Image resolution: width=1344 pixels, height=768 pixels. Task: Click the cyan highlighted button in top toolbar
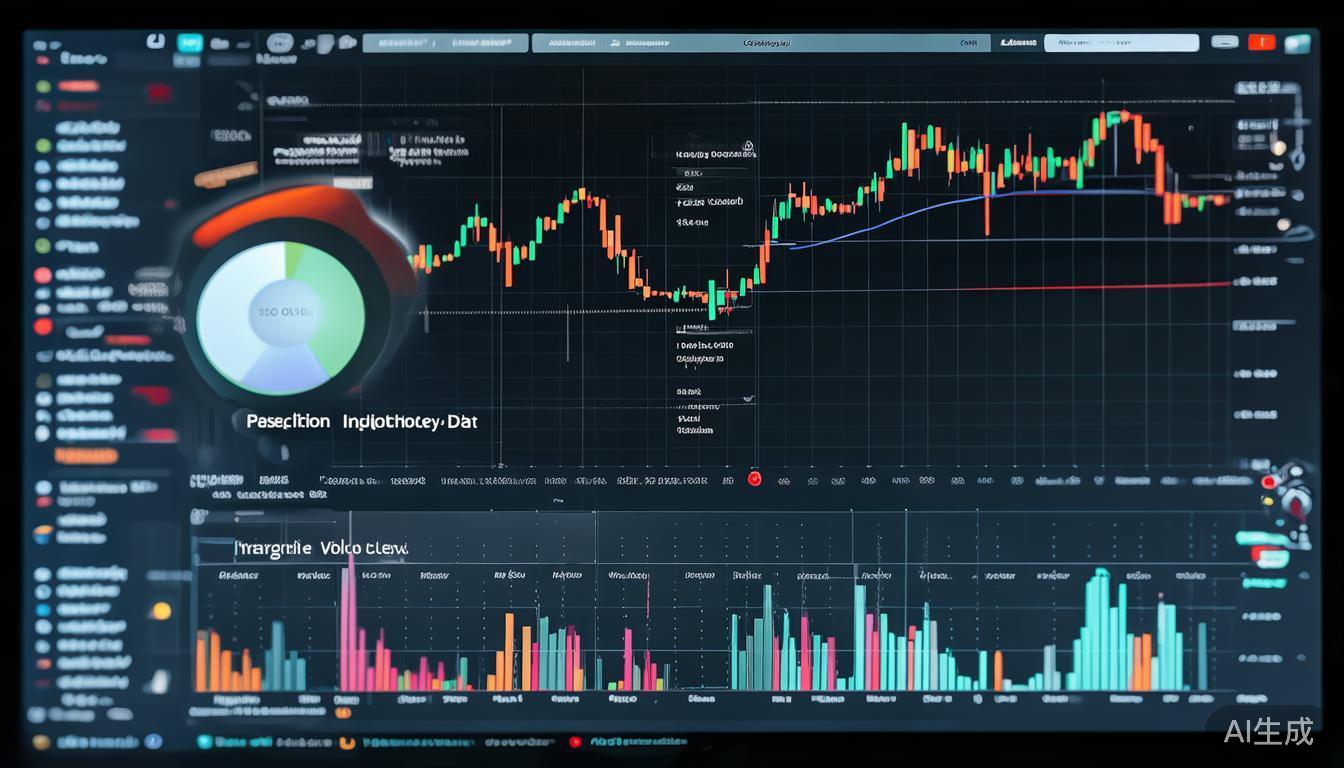tap(189, 43)
